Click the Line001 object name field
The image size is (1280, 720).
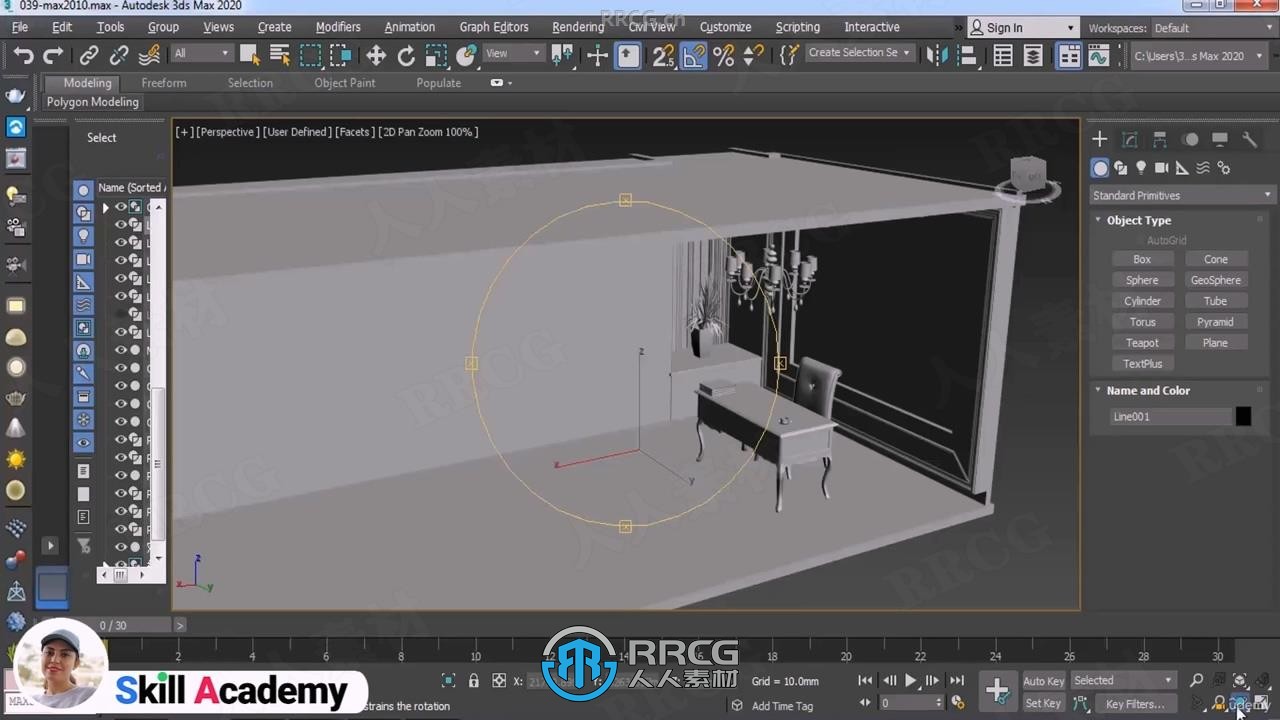click(x=1170, y=417)
